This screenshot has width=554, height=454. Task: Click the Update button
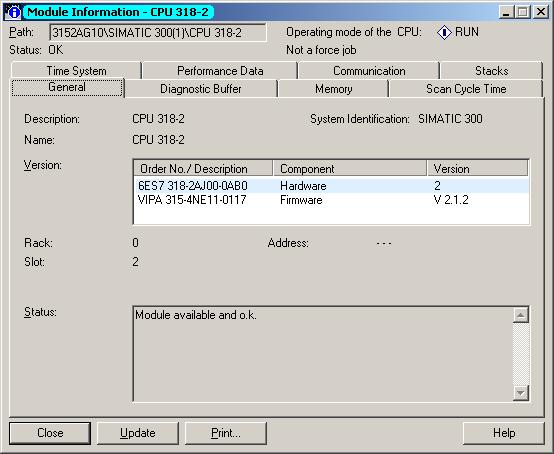coord(138,433)
